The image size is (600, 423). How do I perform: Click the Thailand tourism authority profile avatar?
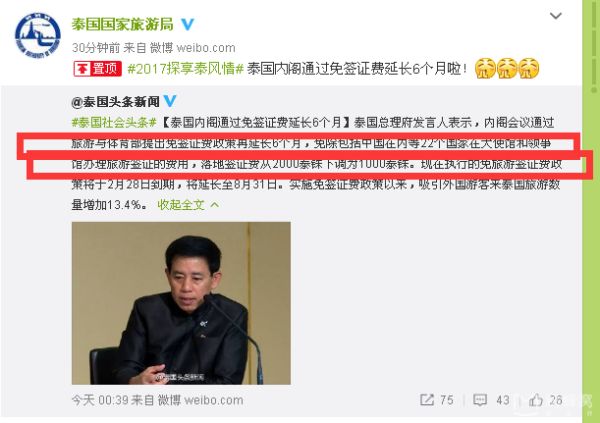tap(38, 35)
